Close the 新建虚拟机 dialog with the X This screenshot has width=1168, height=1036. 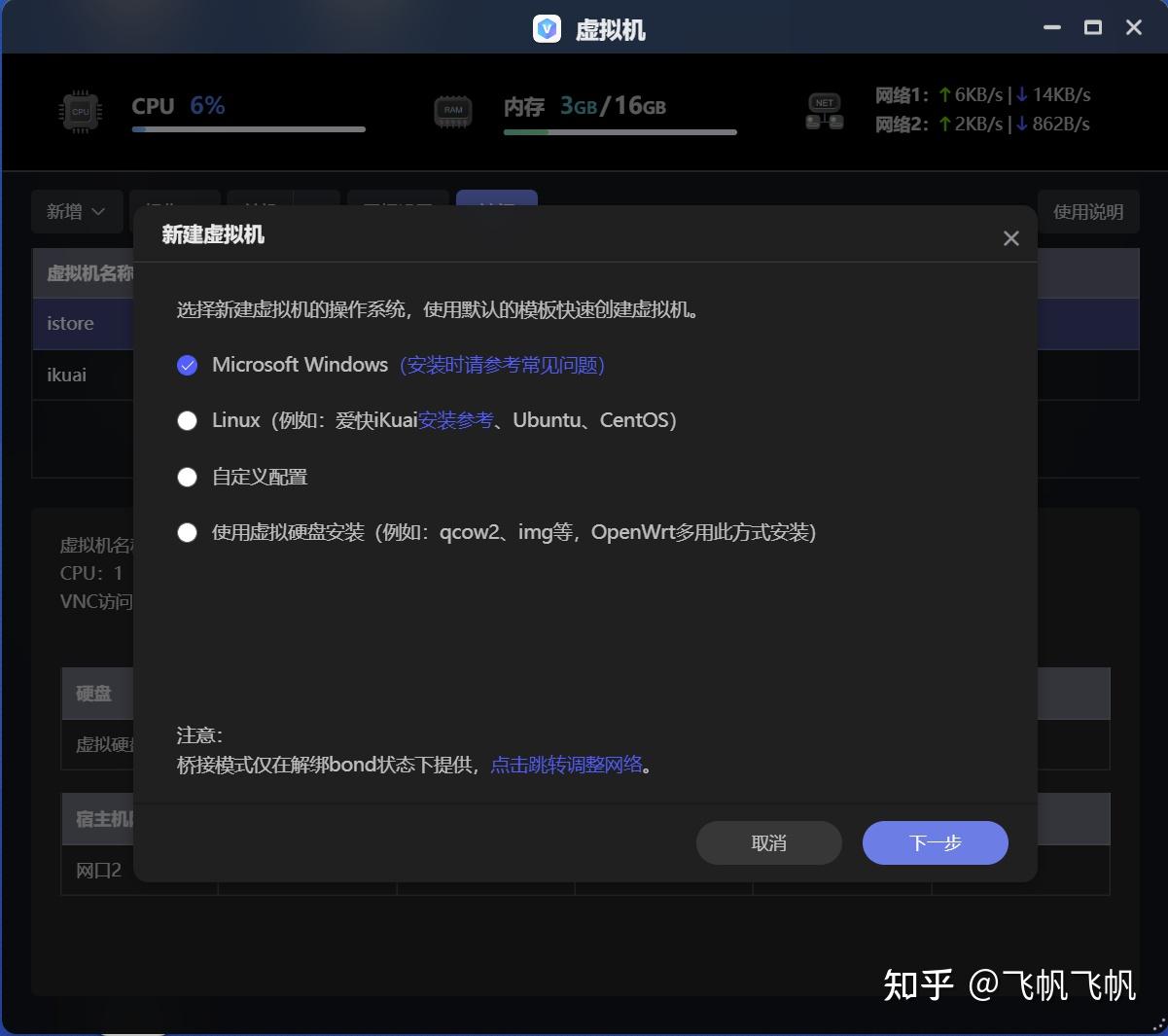coord(1010,237)
